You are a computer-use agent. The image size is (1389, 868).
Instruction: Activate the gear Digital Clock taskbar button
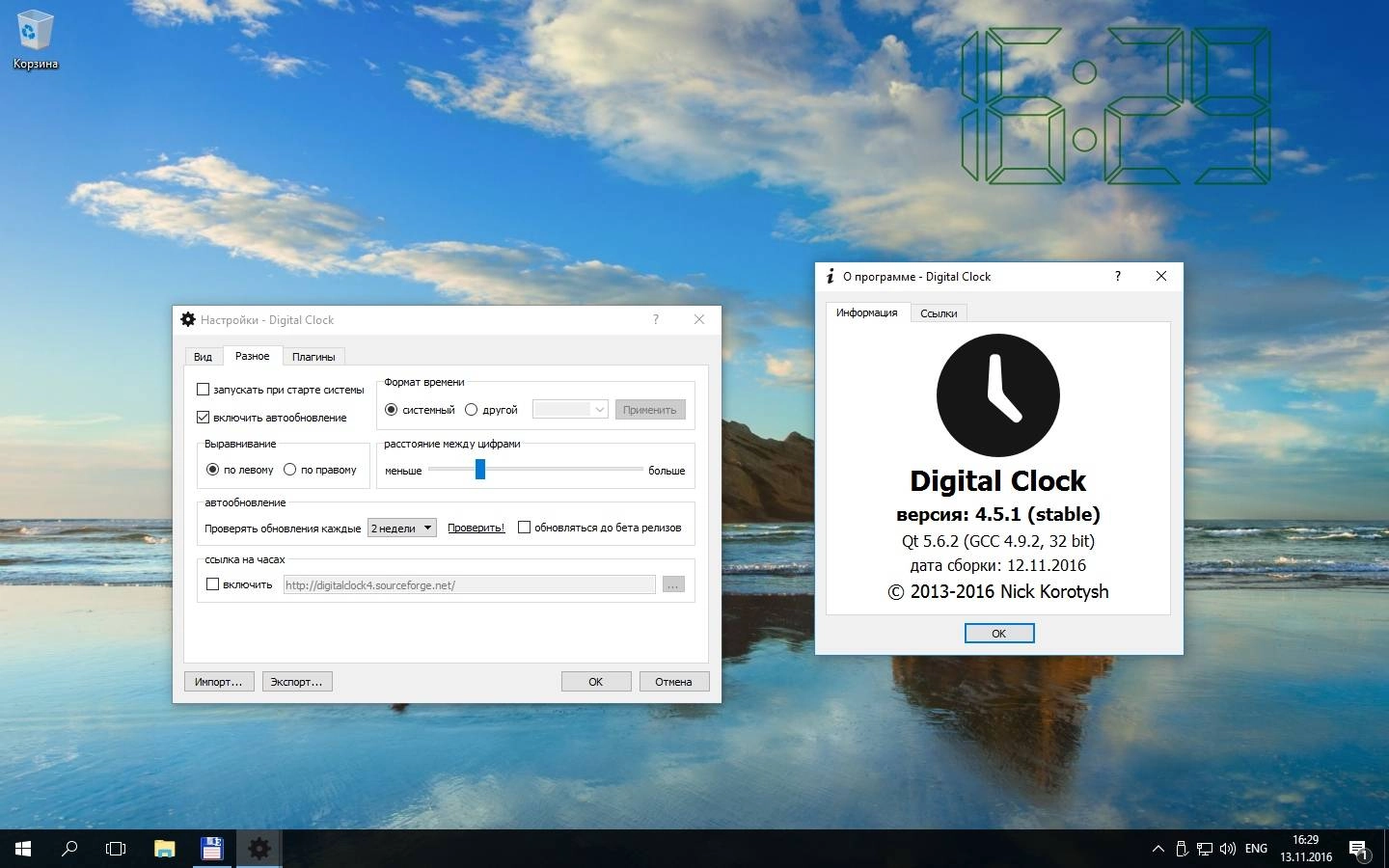259,849
